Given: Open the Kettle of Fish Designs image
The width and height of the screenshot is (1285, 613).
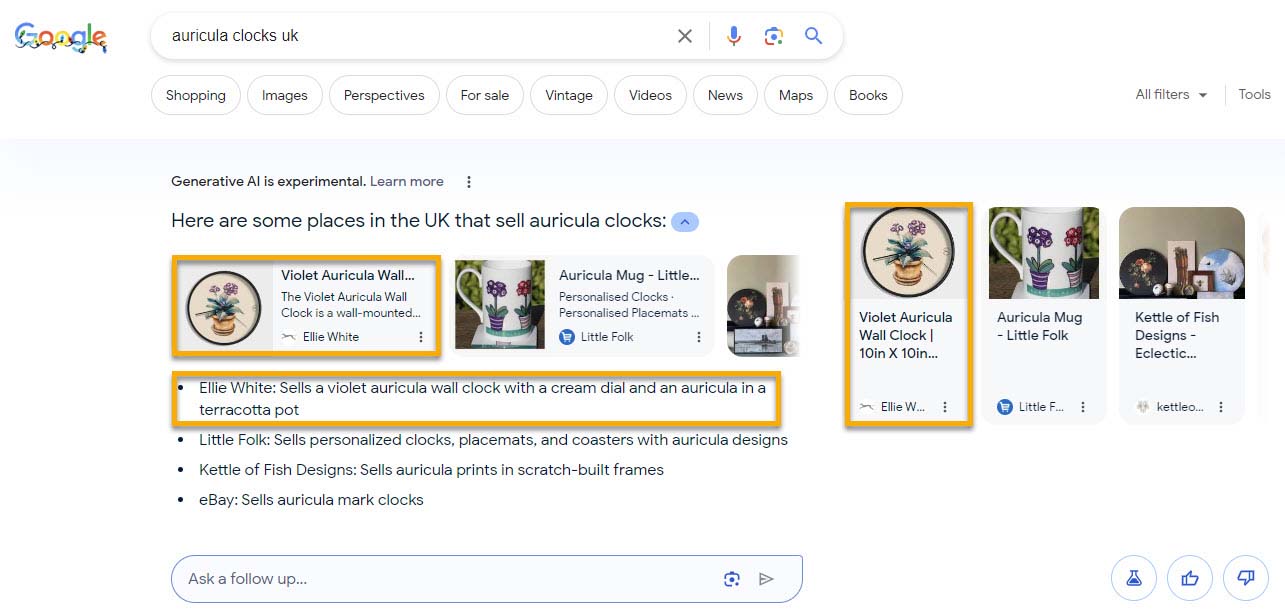Looking at the screenshot, I should click(1182, 252).
